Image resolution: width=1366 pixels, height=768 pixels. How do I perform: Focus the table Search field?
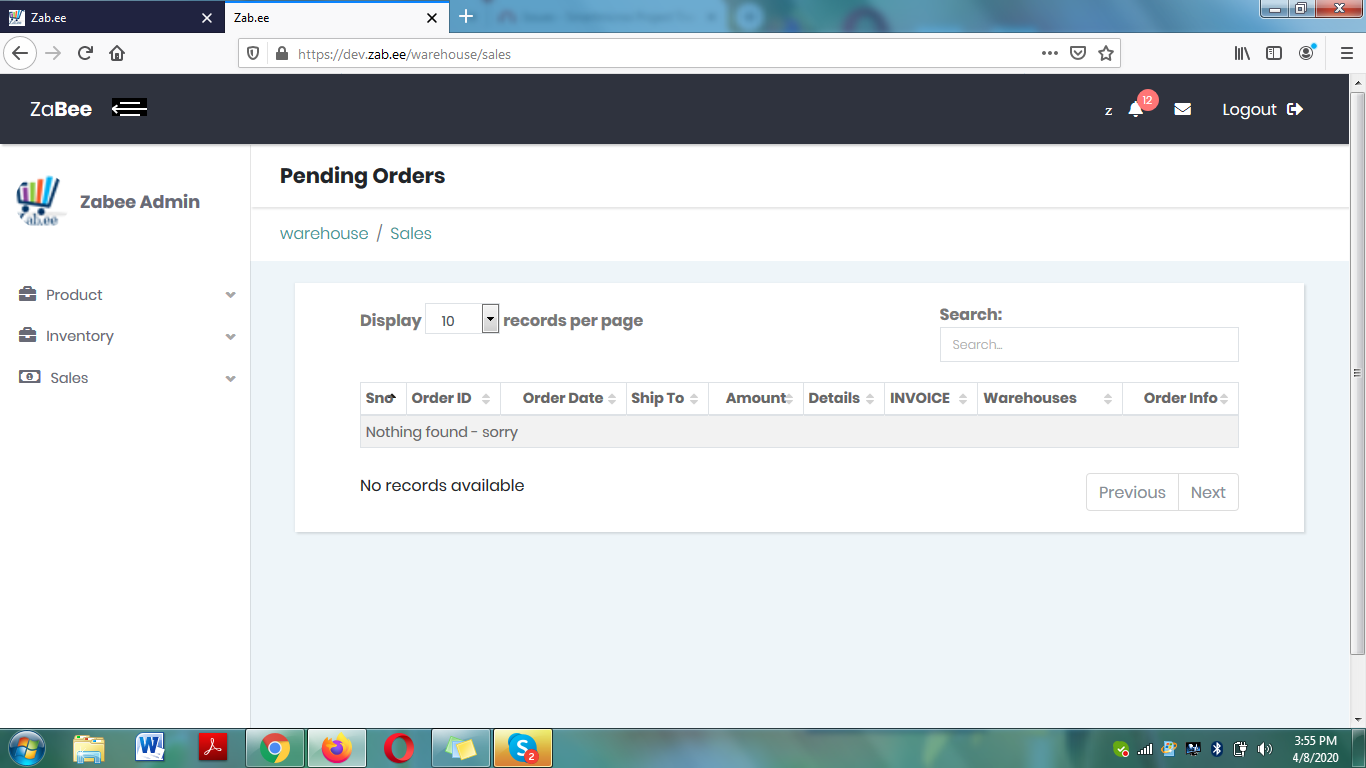tap(1089, 344)
